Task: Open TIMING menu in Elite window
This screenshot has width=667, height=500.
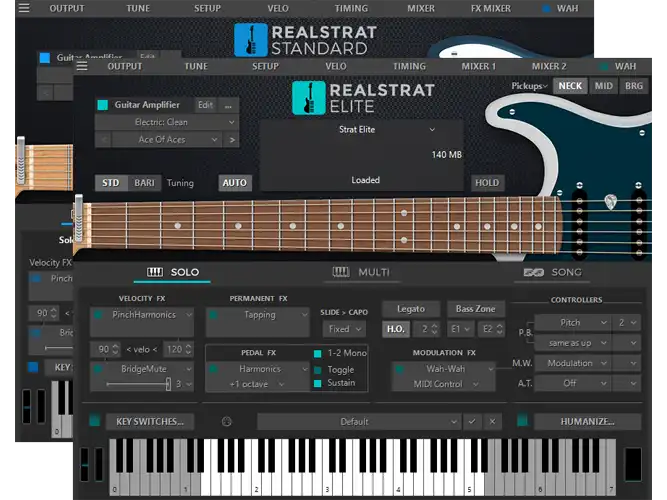Action: (409, 66)
